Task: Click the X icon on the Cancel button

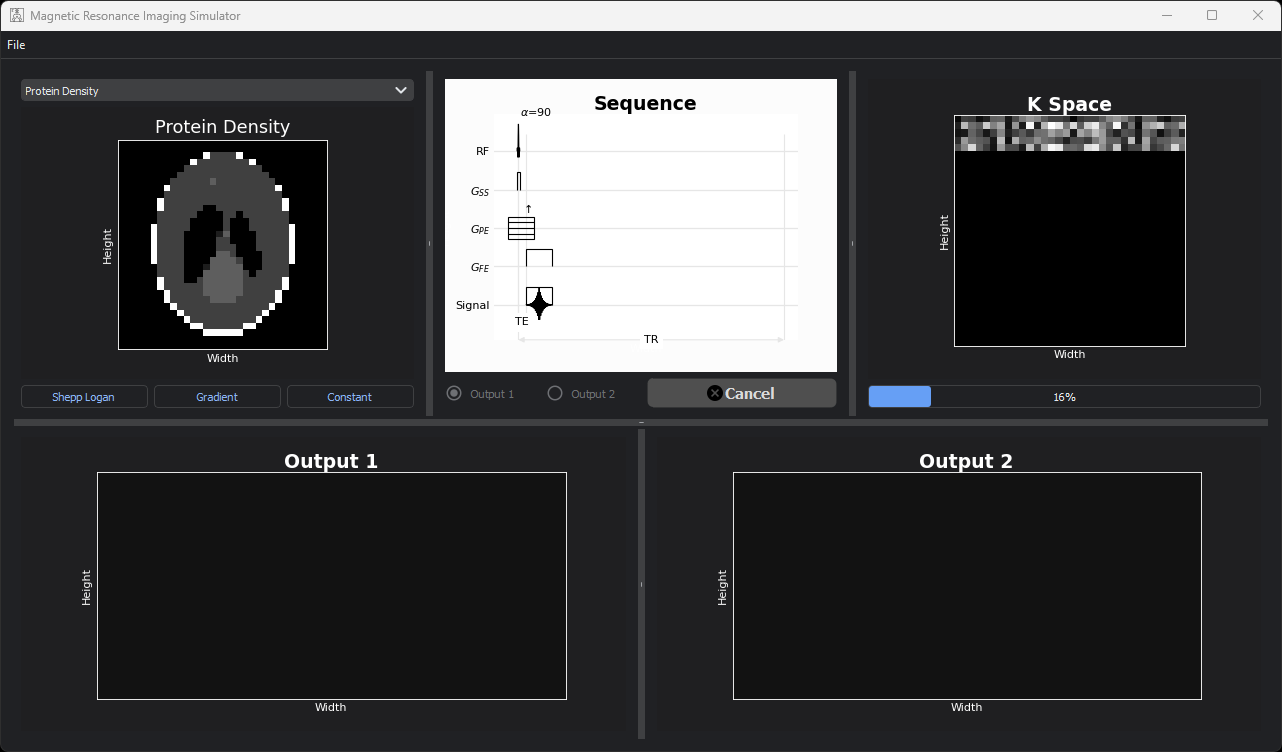Action: click(x=715, y=393)
